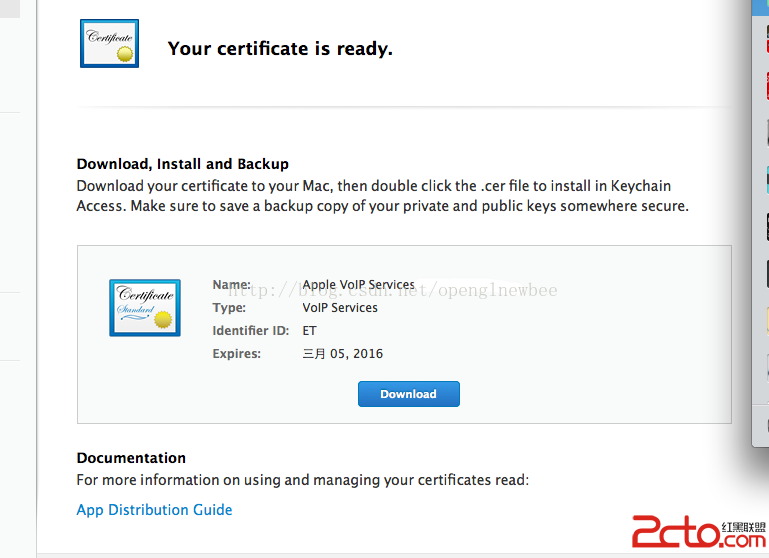769x558 pixels.
Task: Click the Apple VoIP Services name value
Action: click(x=358, y=285)
